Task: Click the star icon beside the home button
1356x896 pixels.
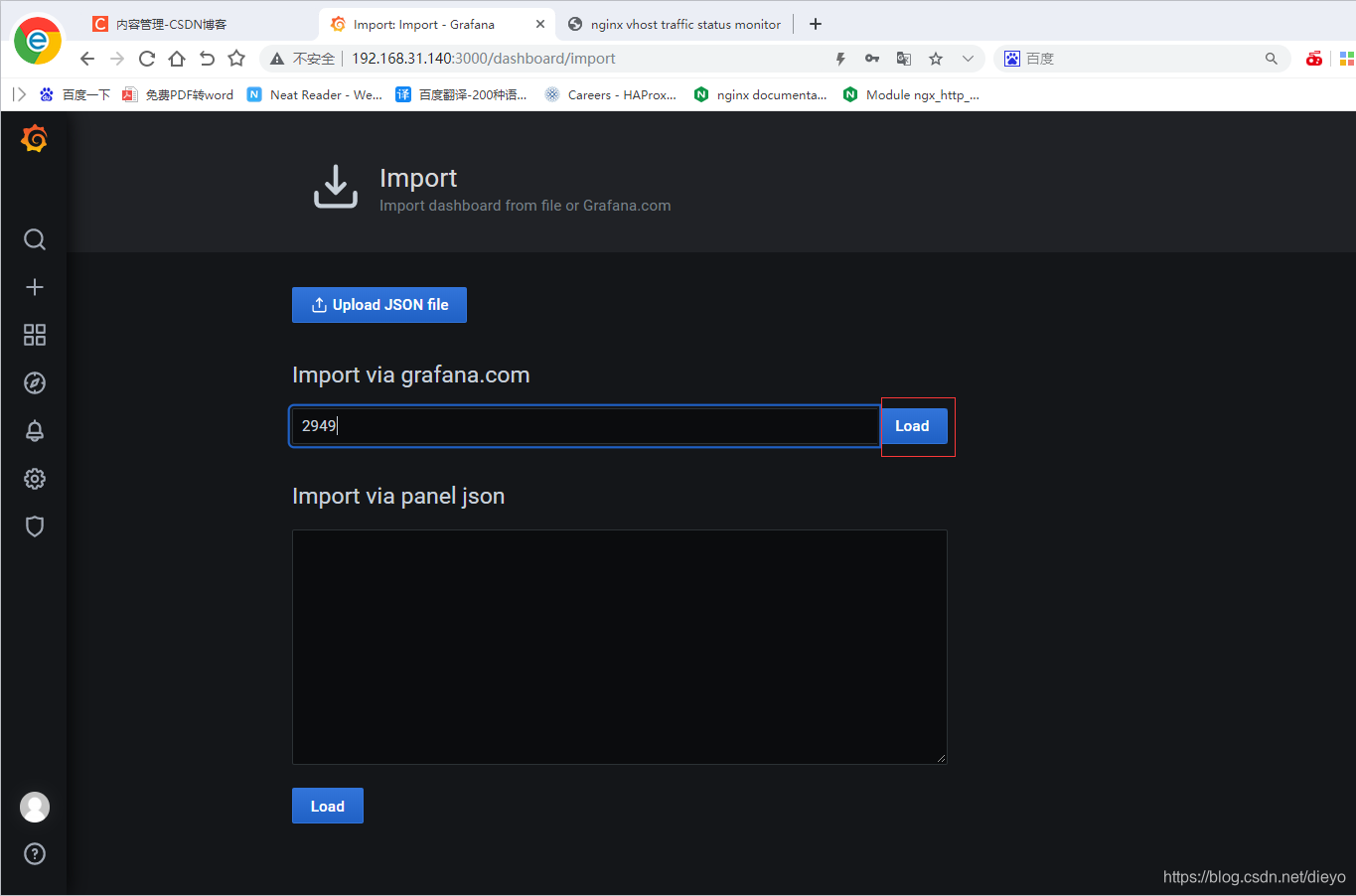Action: click(x=236, y=59)
